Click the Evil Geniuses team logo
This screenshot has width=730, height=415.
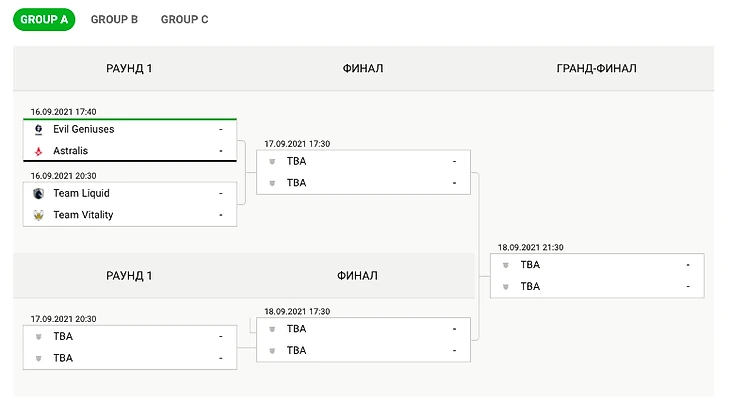39,130
